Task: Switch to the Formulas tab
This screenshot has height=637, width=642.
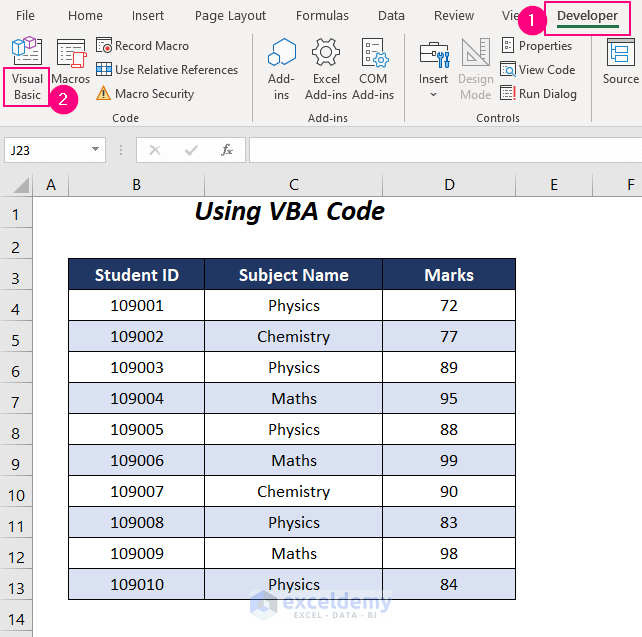Action: pyautogui.click(x=322, y=16)
